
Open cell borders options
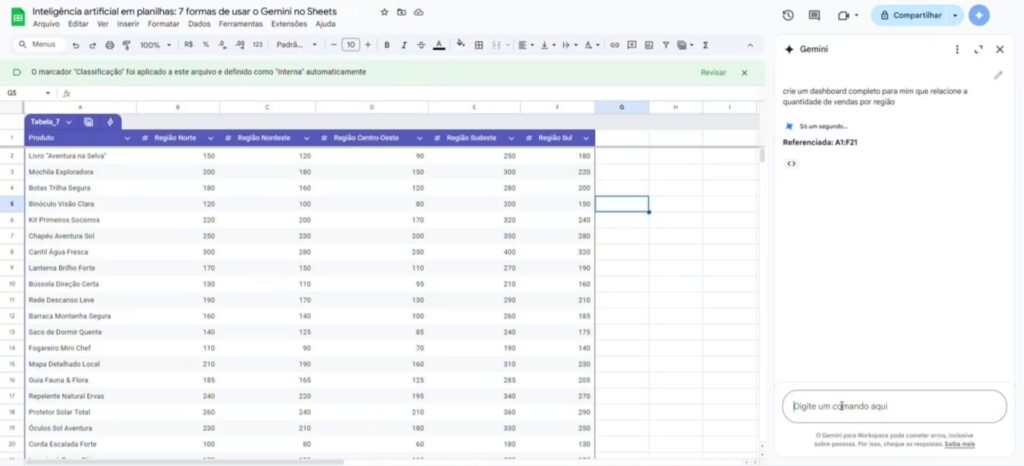tap(479, 45)
